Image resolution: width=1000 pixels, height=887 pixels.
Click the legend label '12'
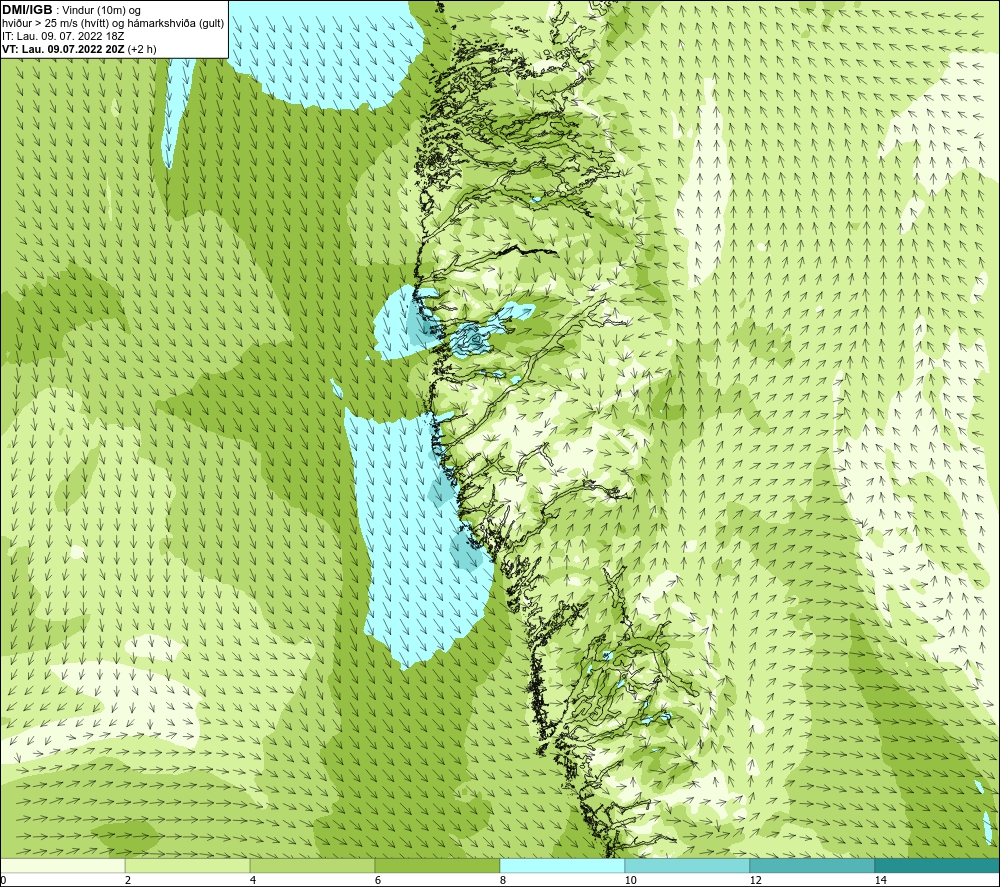[756, 880]
